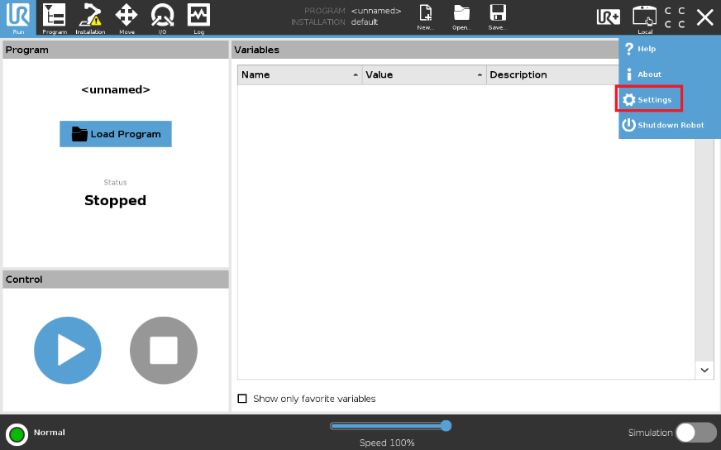Adjust the Speed slider handle
The image size is (721, 450).
(446, 426)
